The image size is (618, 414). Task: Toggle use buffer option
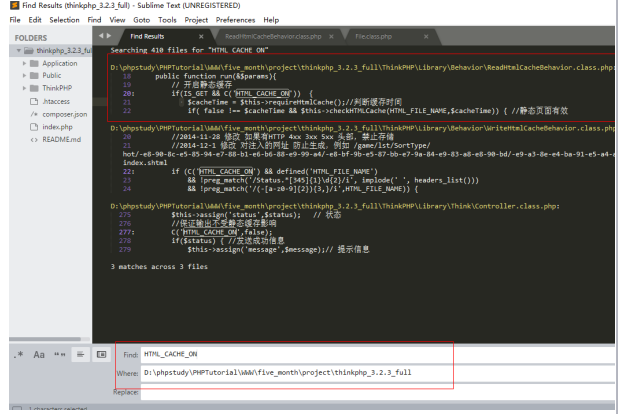pos(101,354)
